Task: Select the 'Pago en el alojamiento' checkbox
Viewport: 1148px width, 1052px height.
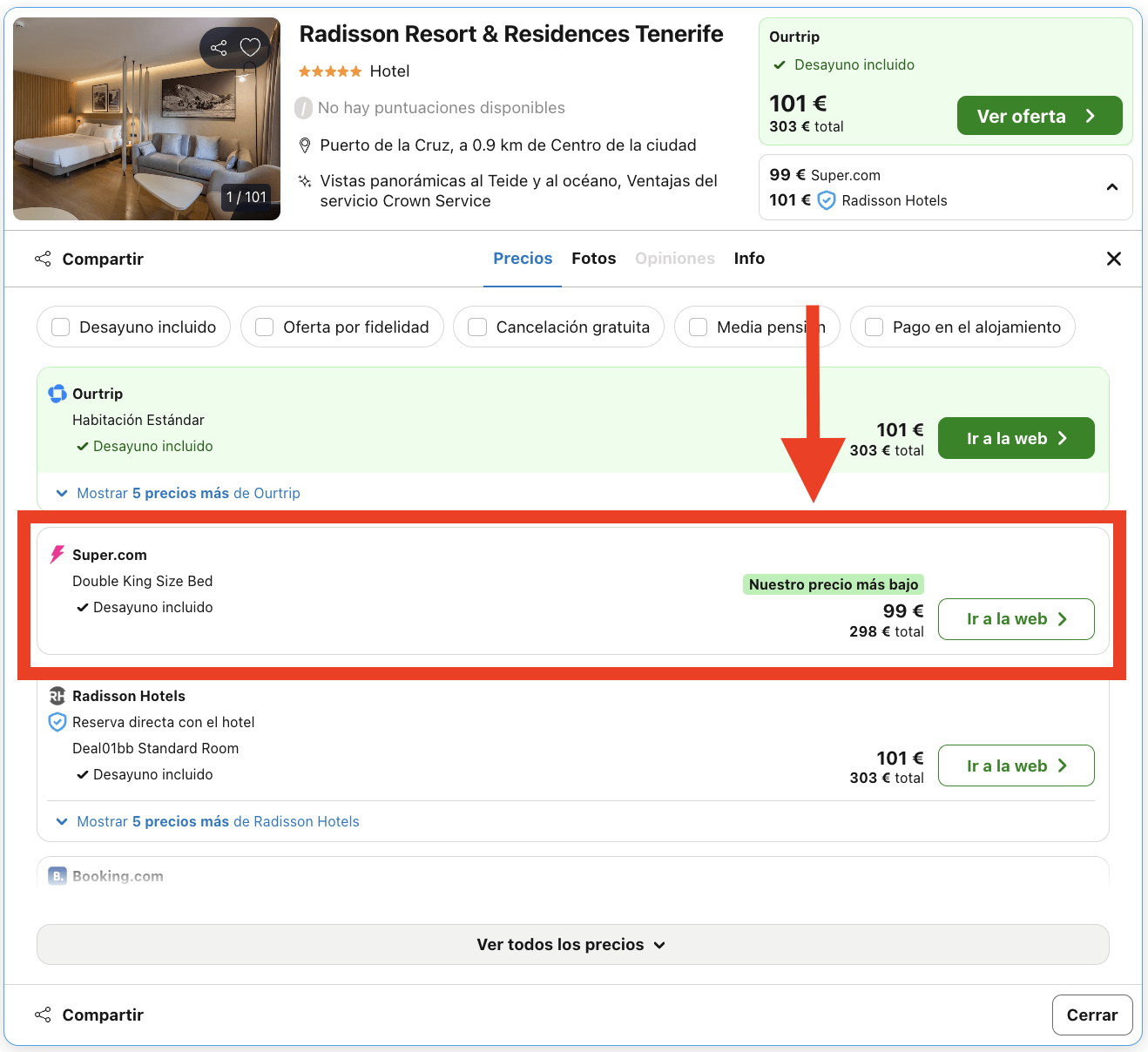Action: 875,327
